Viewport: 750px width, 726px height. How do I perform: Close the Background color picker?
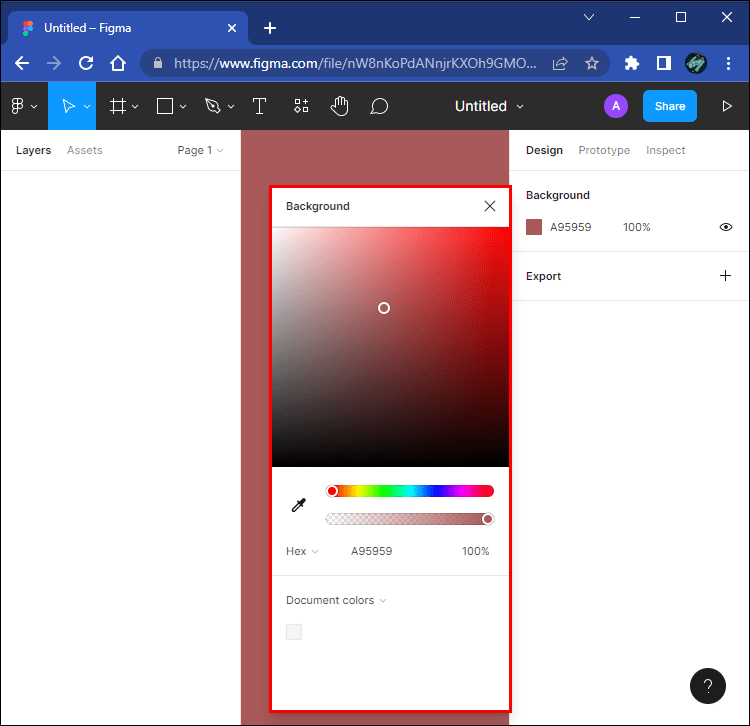click(x=490, y=206)
